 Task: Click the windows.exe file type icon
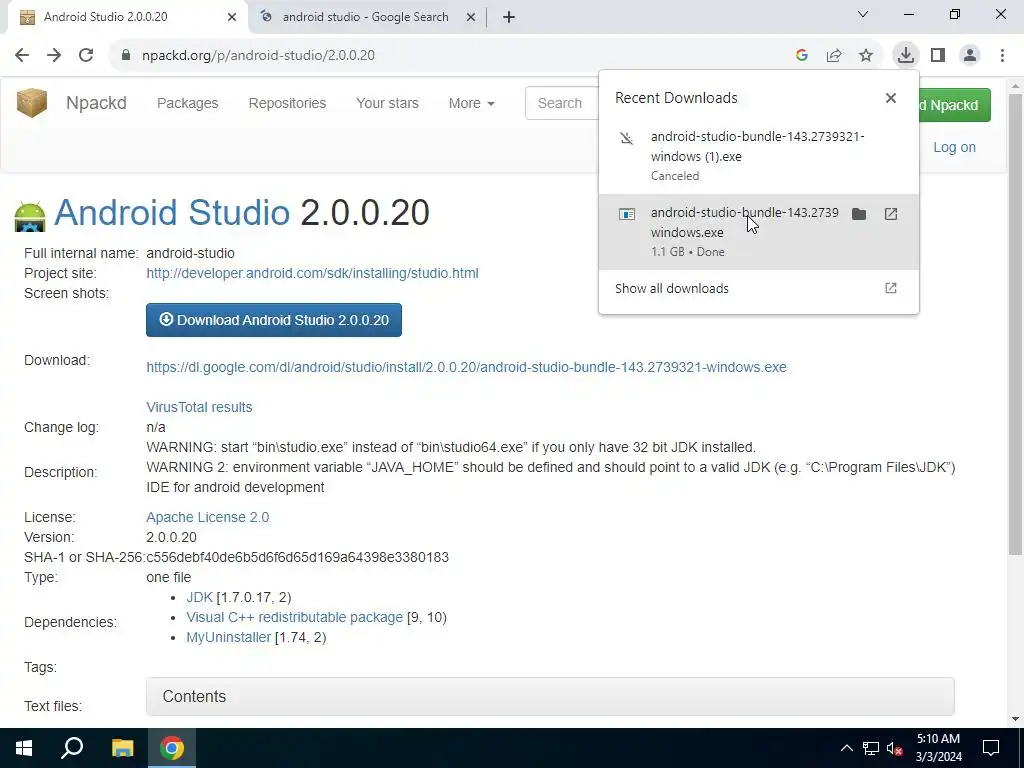coord(626,214)
